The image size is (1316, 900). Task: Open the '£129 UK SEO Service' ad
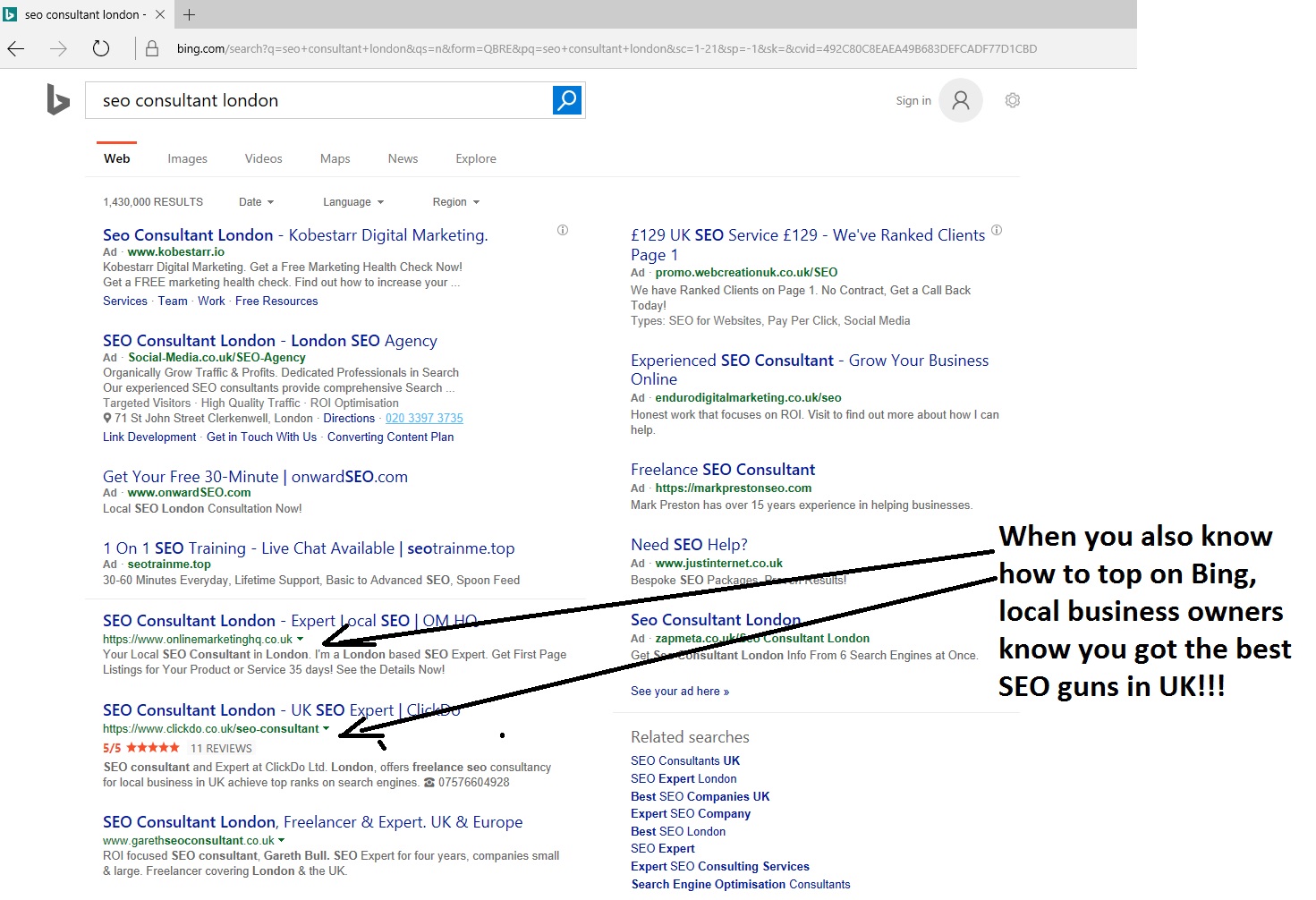[x=808, y=244]
